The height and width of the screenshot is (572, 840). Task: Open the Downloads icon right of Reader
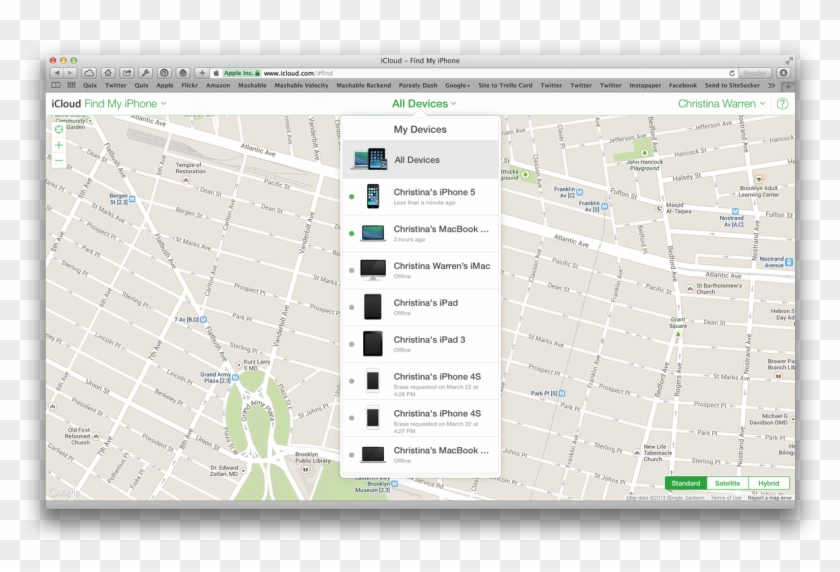[x=783, y=73]
